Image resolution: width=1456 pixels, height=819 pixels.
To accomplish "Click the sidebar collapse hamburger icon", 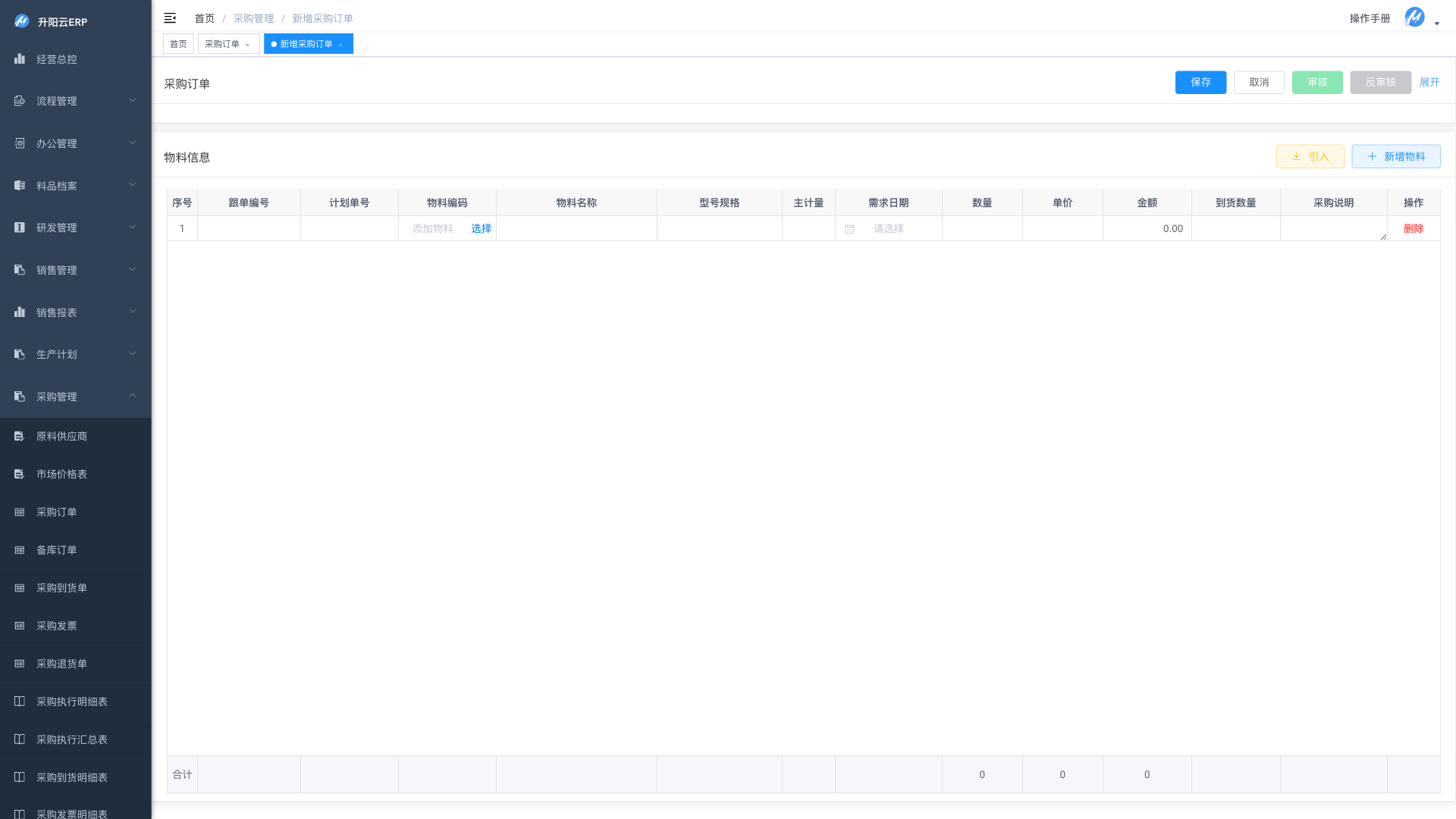I will 170,18.
